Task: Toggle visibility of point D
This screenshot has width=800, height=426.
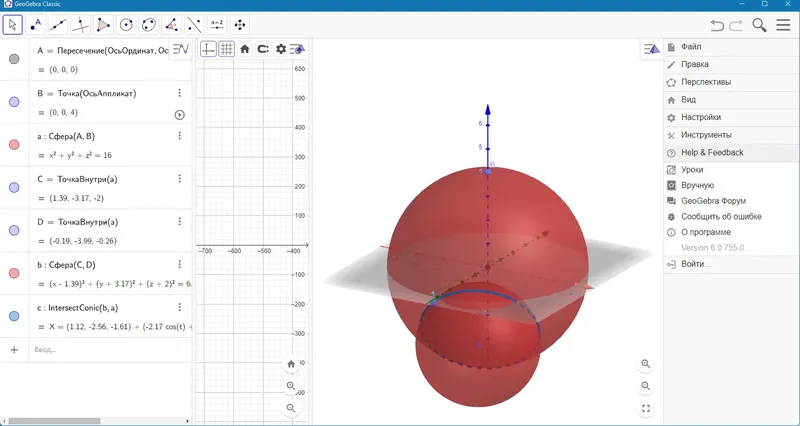Action: [x=14, y=231]
